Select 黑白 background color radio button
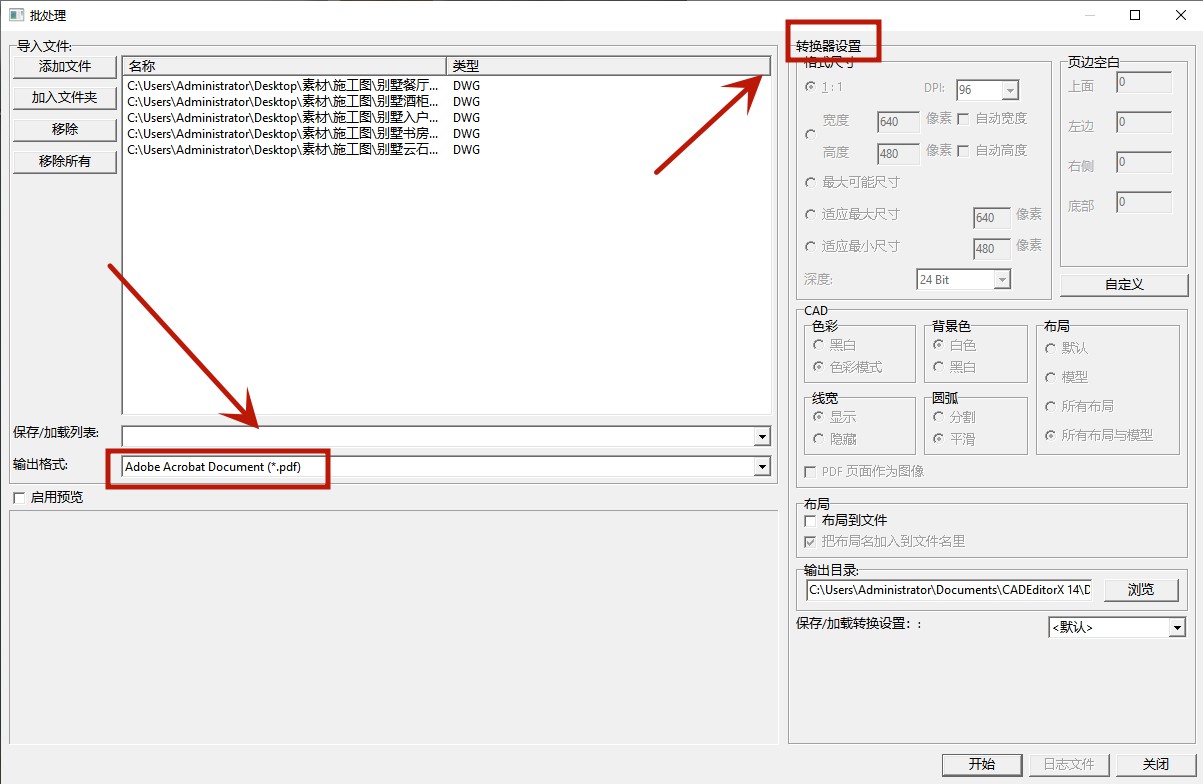 point(938,367)
